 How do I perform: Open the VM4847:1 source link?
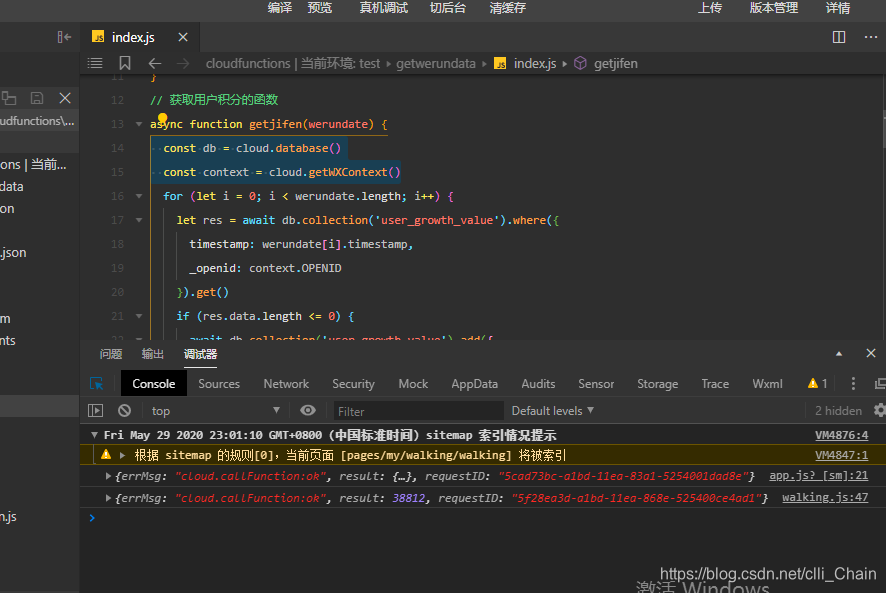(841, 455)
